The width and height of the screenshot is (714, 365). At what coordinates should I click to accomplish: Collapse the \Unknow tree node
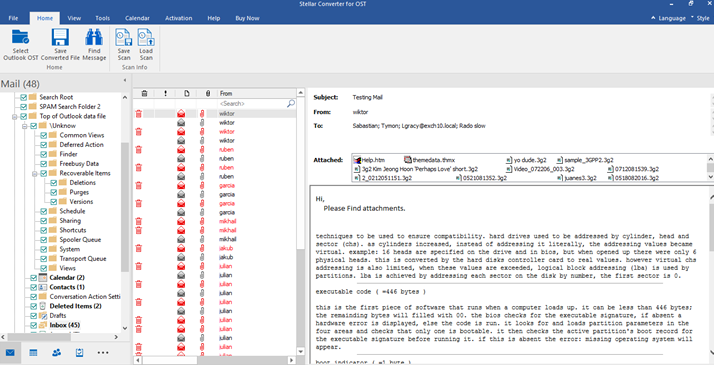click(x=25, y=126)
